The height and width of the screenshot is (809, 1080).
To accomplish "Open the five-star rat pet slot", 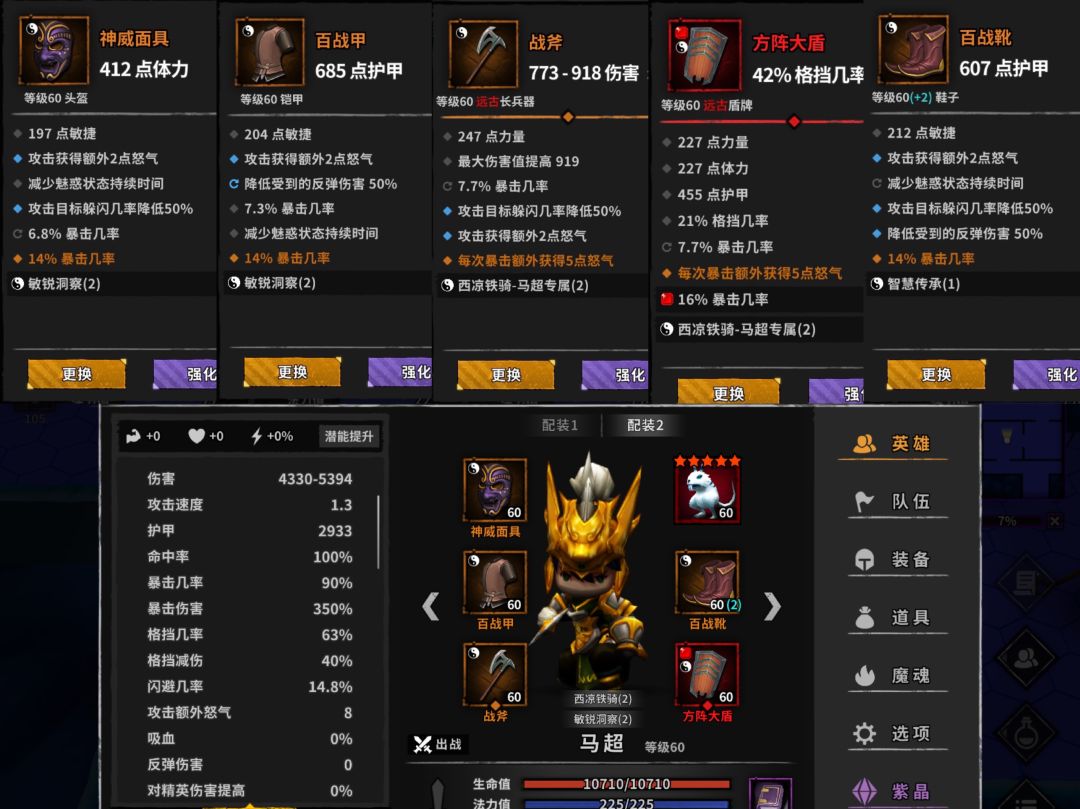I will pyautogui.click(x=707, y=490).
